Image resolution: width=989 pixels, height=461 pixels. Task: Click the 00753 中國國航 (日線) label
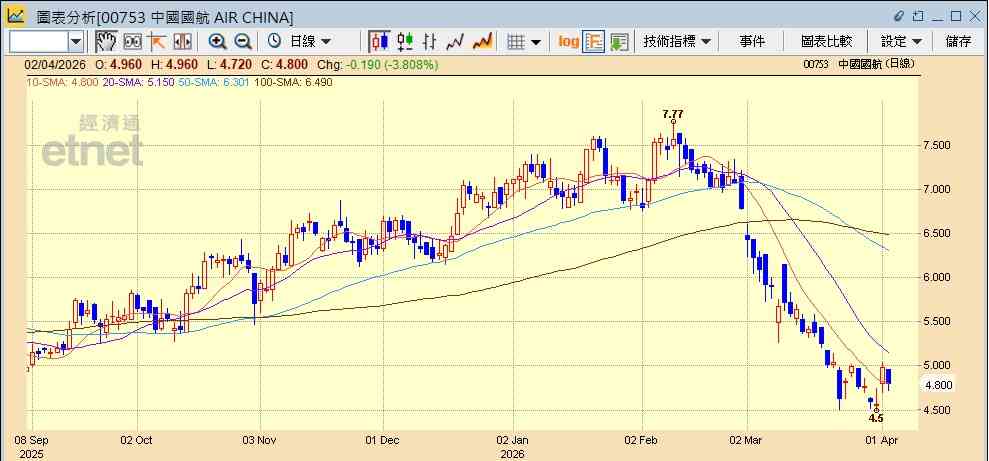pyautogui.click(x=859, y=64)
